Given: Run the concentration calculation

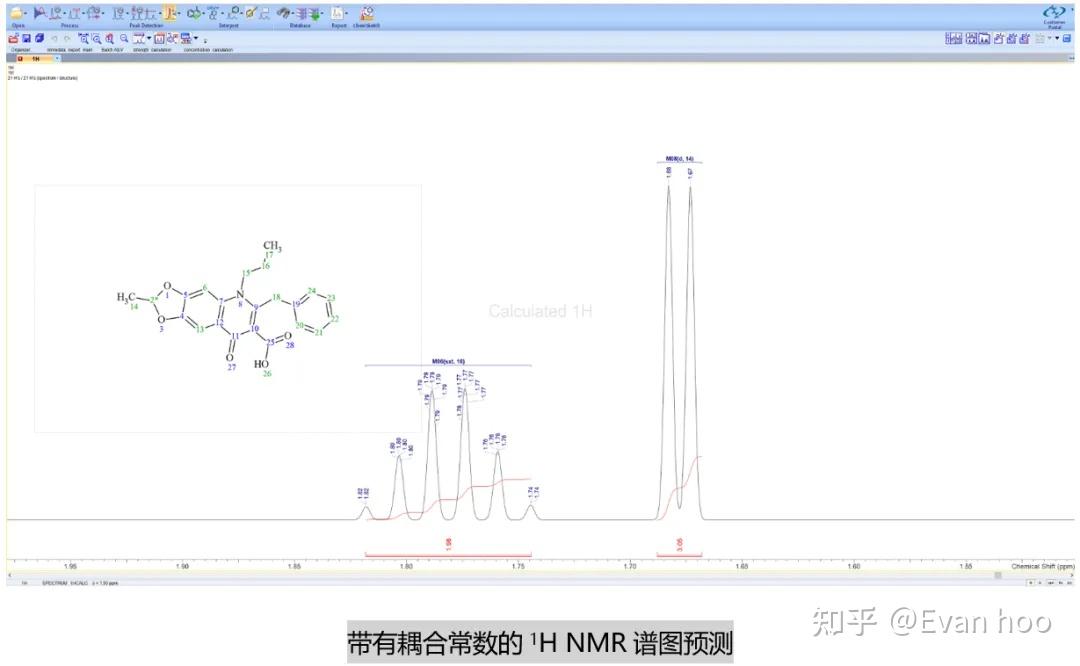Looking at the screenshot, I should (x=185, y=40).
